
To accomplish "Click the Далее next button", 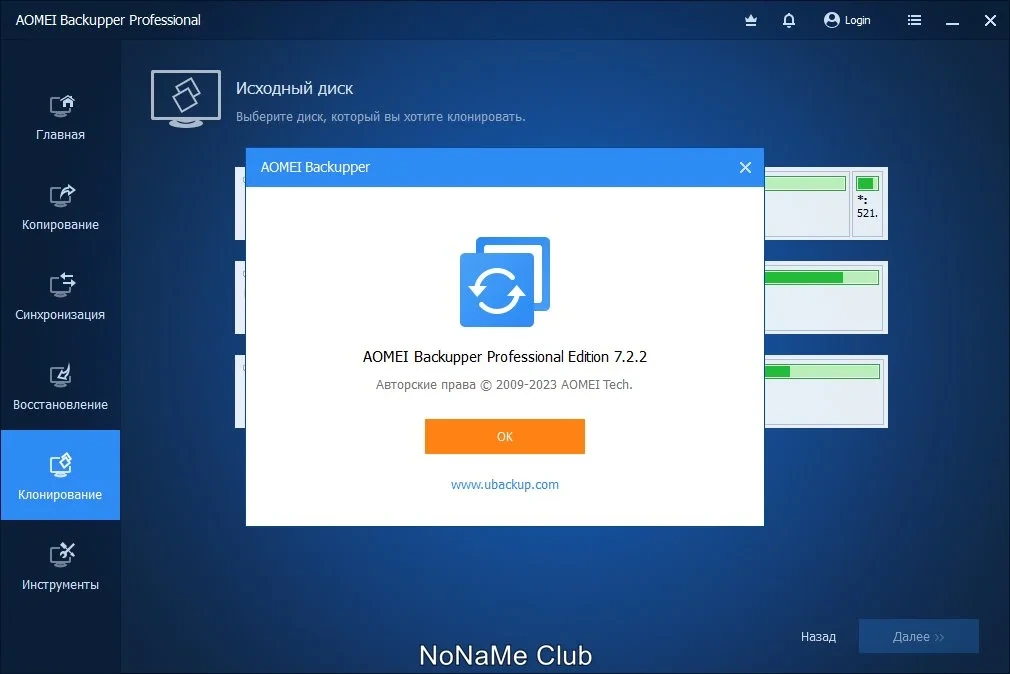I will pyautogui.click(x=919, y=637).
